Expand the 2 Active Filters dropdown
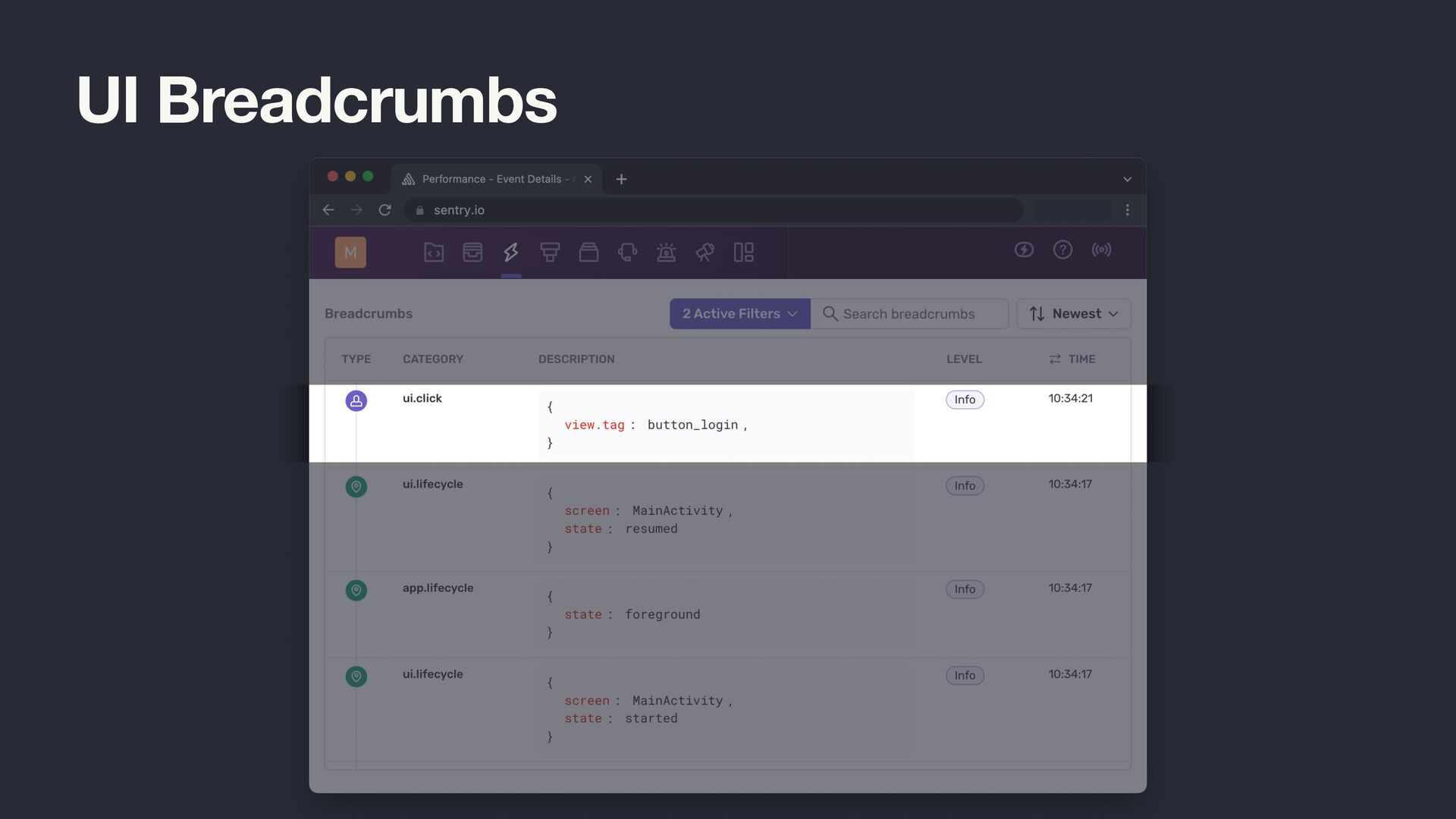Image resolution: width=1456 pixels, height=819 pixels. [x=739, y=313]
